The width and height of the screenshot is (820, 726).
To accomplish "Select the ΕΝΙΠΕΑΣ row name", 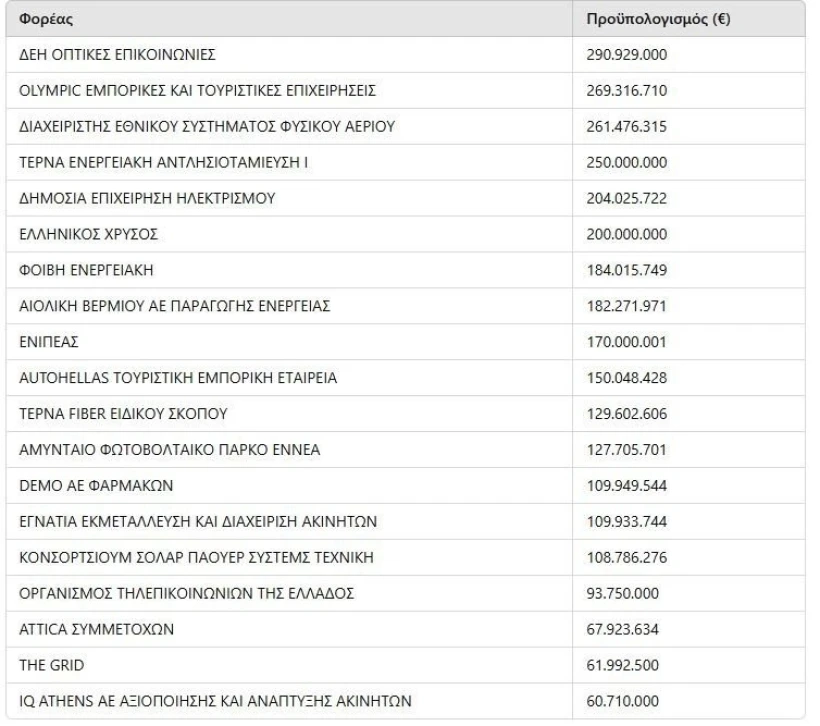I will tap(49, 341).
